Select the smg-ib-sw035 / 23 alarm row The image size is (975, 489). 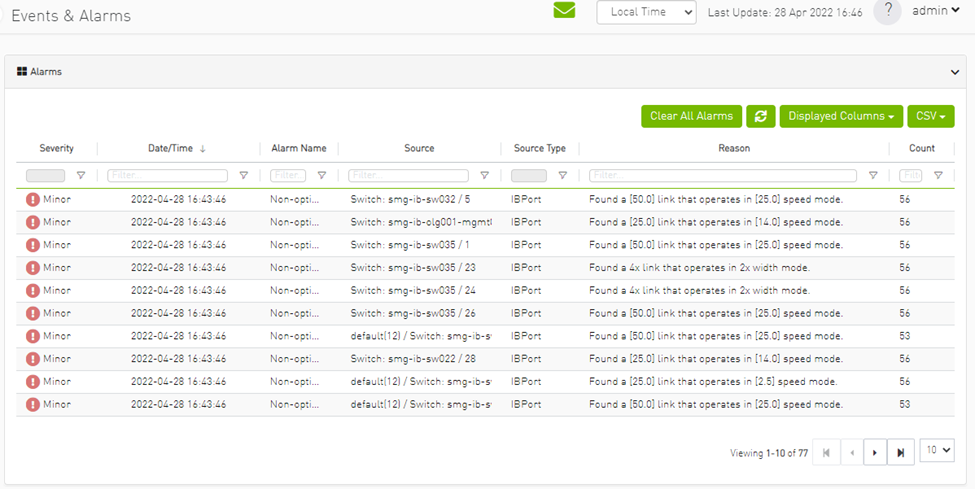coord(412,267)
